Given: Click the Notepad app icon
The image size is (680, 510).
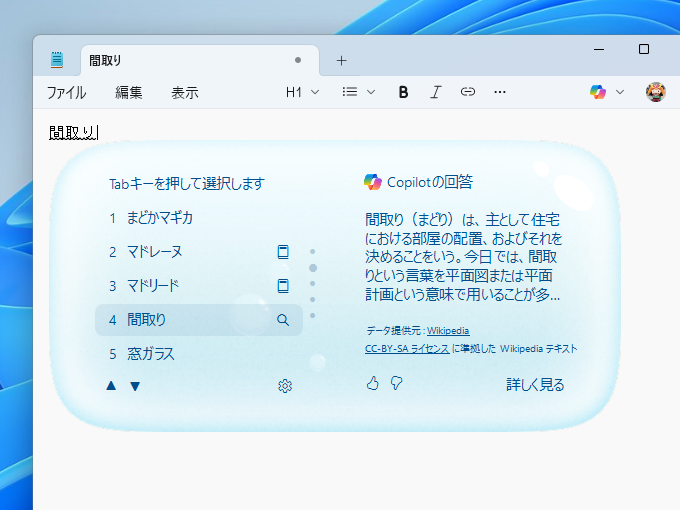Looking at the screenshot, I should (x=57, y=60).
